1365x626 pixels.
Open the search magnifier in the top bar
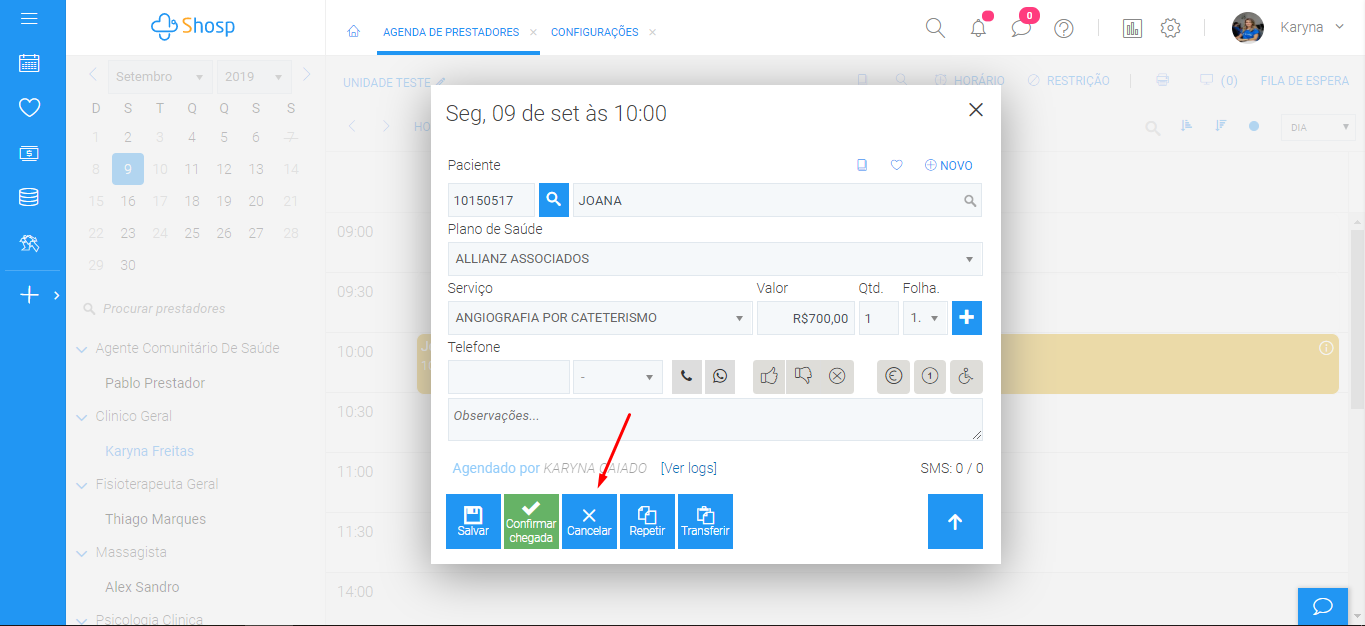(935, 28)
